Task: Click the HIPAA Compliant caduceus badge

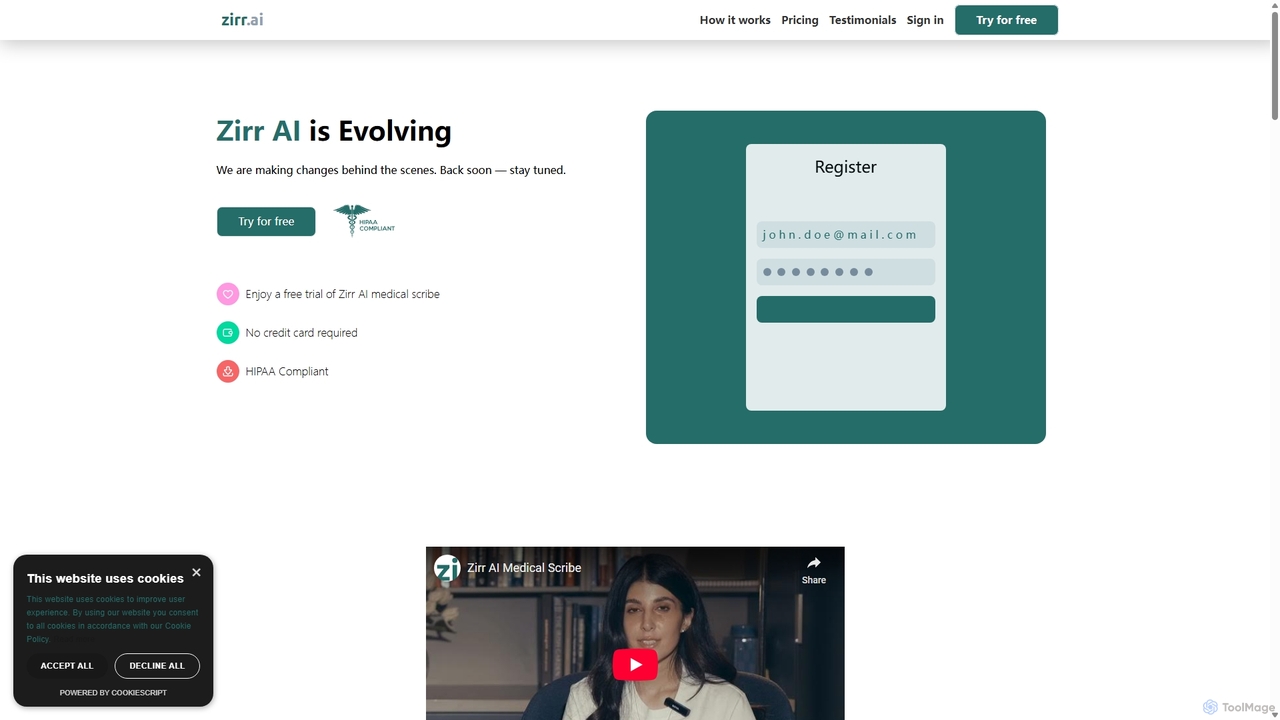Action: pos(364,220)
